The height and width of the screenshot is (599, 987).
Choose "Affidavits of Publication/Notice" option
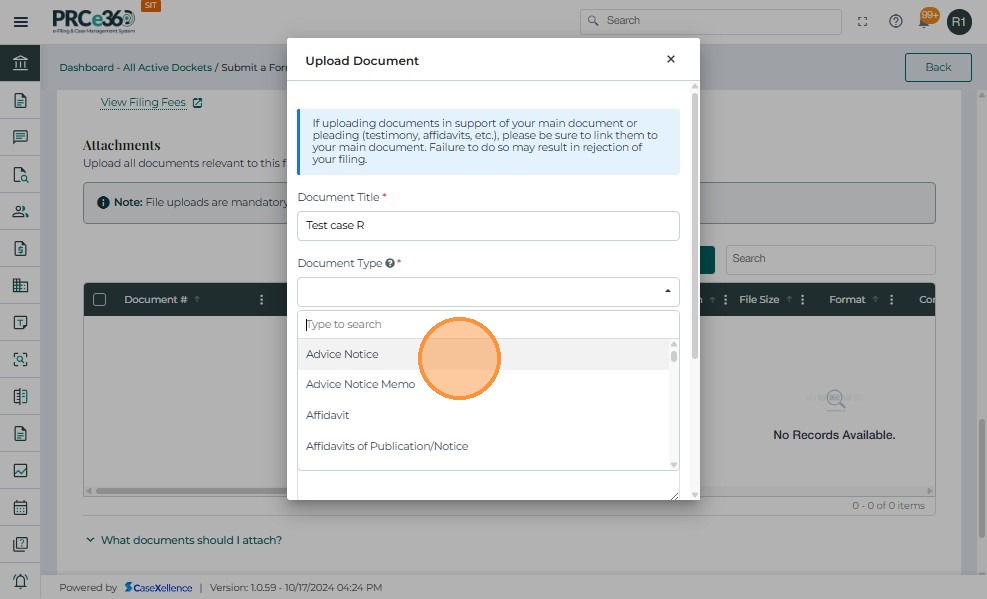387,446
